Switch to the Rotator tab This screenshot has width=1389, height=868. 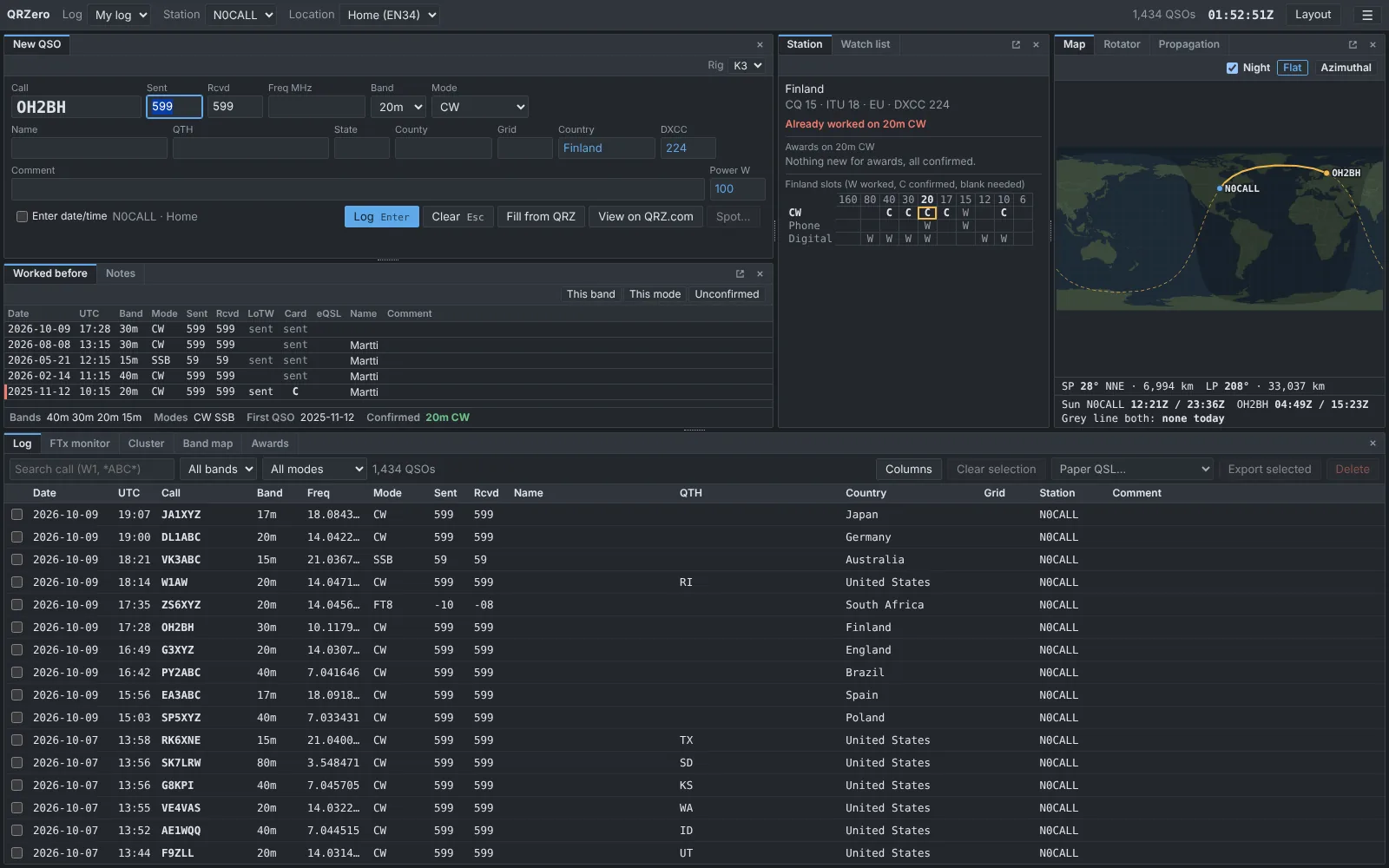pos(1122,44)
